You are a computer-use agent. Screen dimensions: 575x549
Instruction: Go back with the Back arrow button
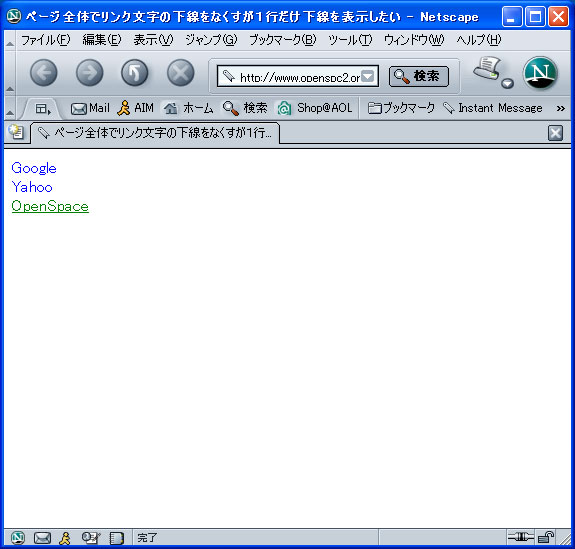pos(44,73)
